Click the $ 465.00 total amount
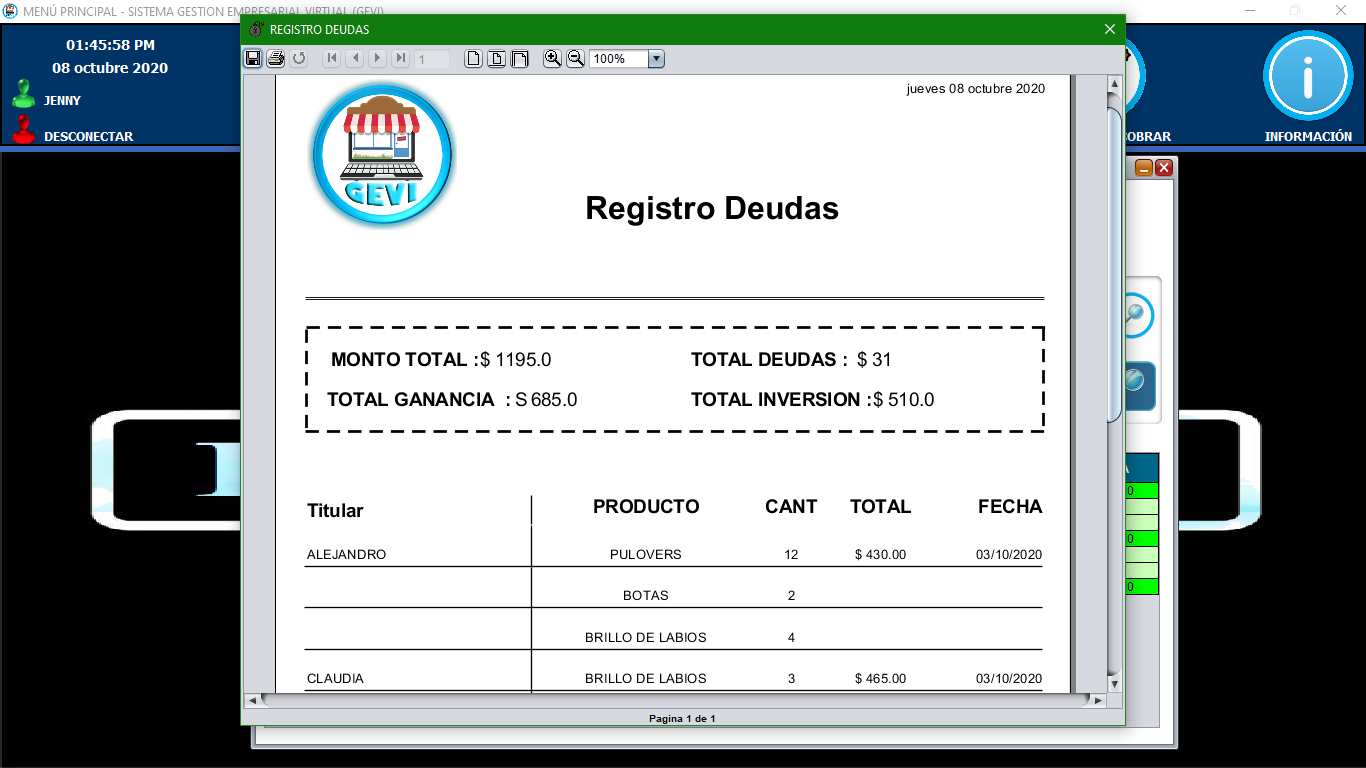This screenshot has width=1366, height=768. click(x=880, y=679)
